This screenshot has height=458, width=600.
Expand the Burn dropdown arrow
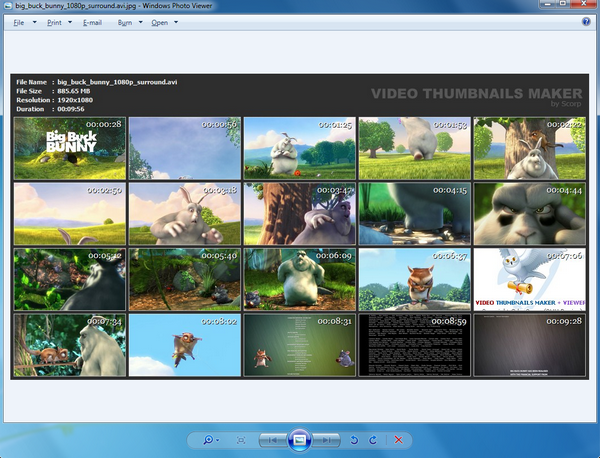click(x=140, y=22)
